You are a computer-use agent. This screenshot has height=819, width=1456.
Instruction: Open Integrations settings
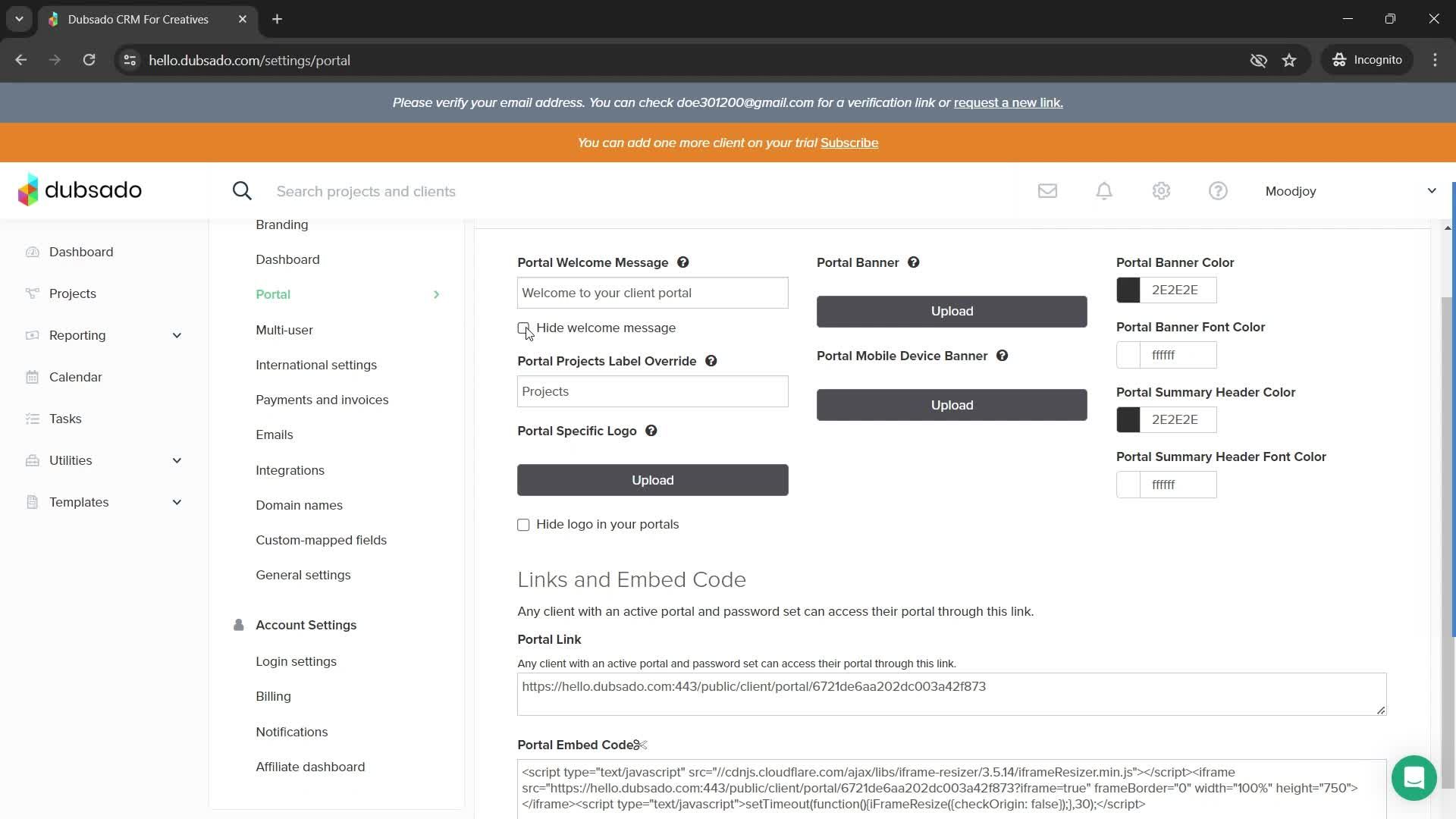tap(290, 470)
